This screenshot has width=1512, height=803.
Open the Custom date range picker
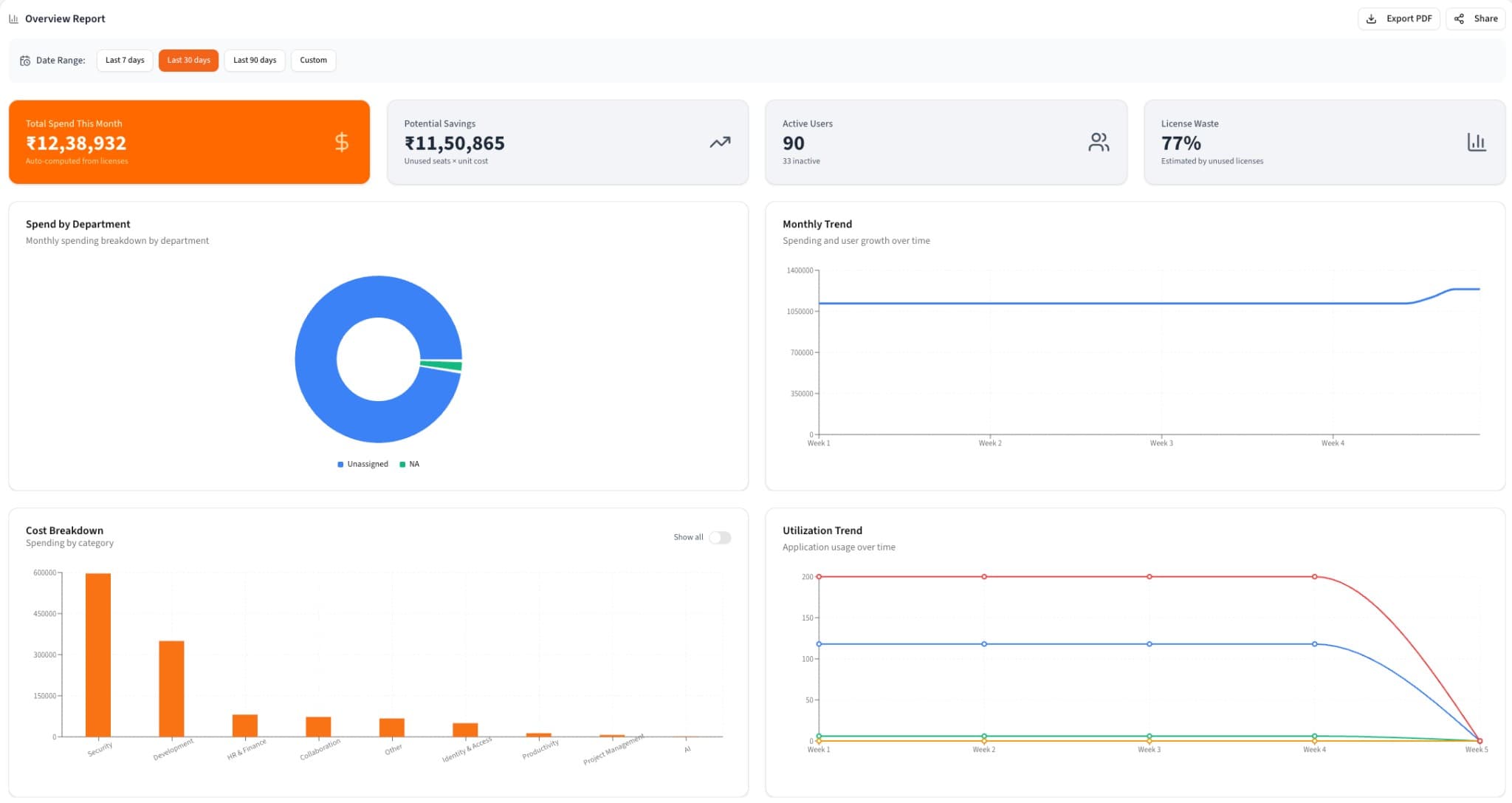click(x=313, y=60)
